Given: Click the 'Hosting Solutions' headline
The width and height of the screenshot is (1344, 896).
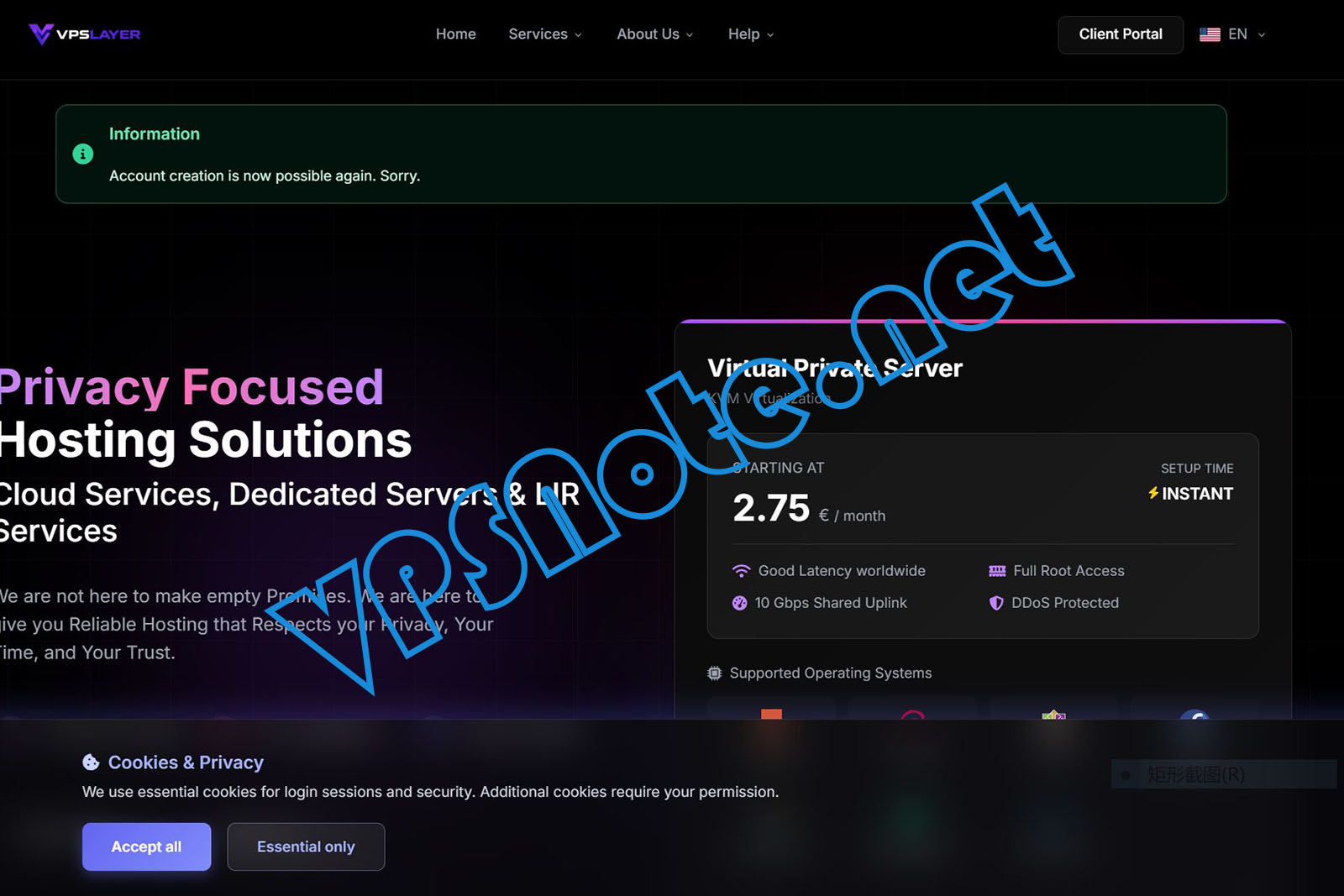Looking at the screenshot, I should 206,439.
